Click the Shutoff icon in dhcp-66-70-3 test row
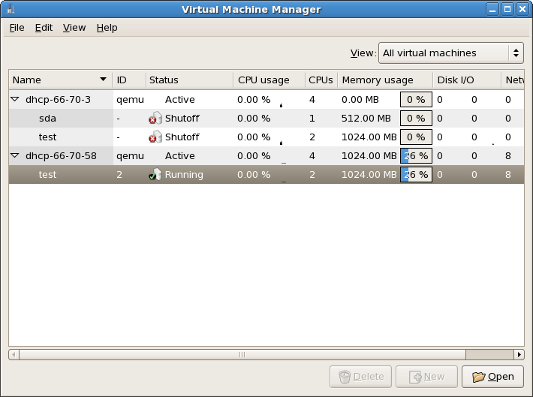Image resolution: width=533 pixels, height=397 pixels. click(155, 137)
